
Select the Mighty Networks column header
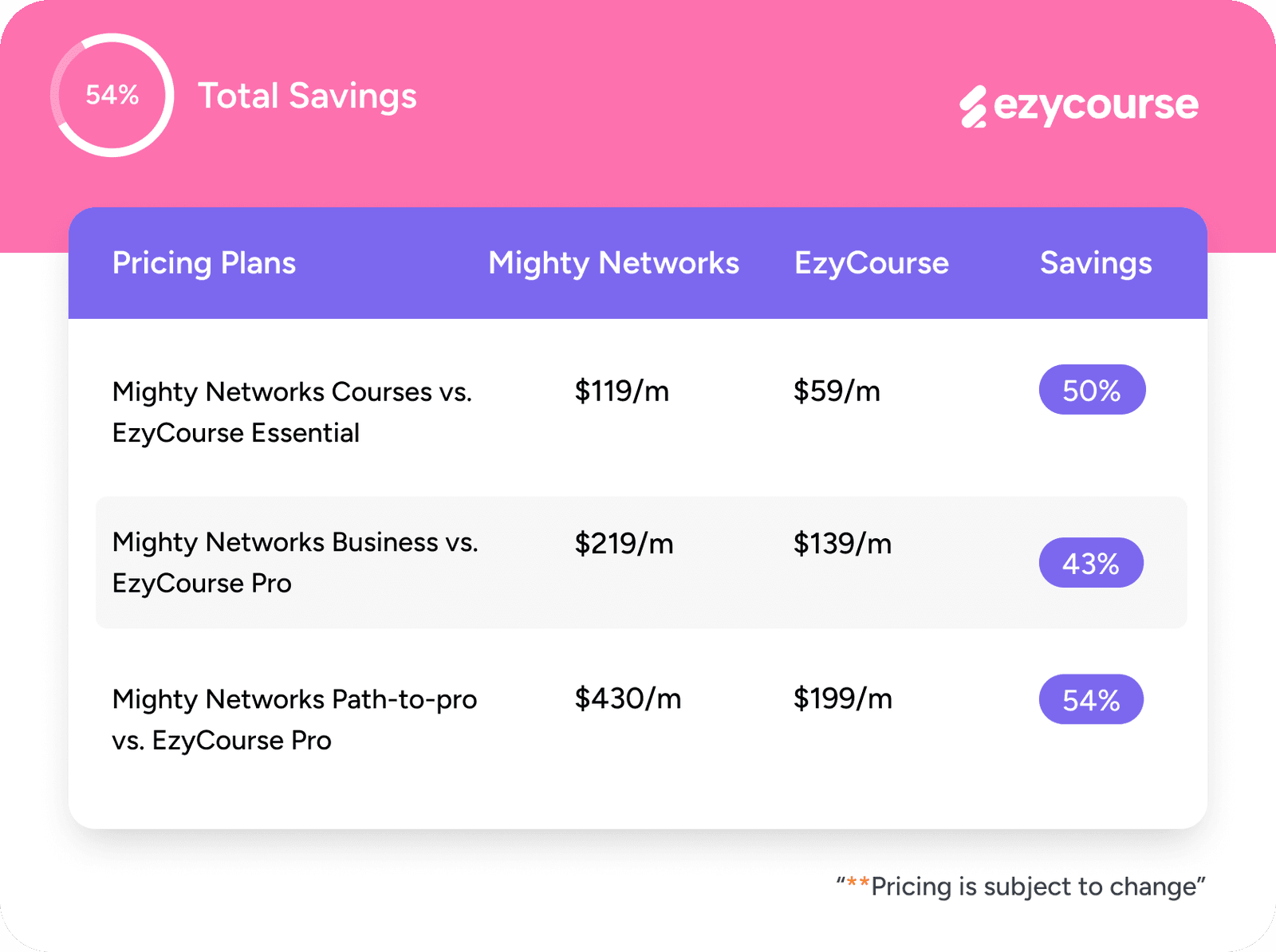613,263
